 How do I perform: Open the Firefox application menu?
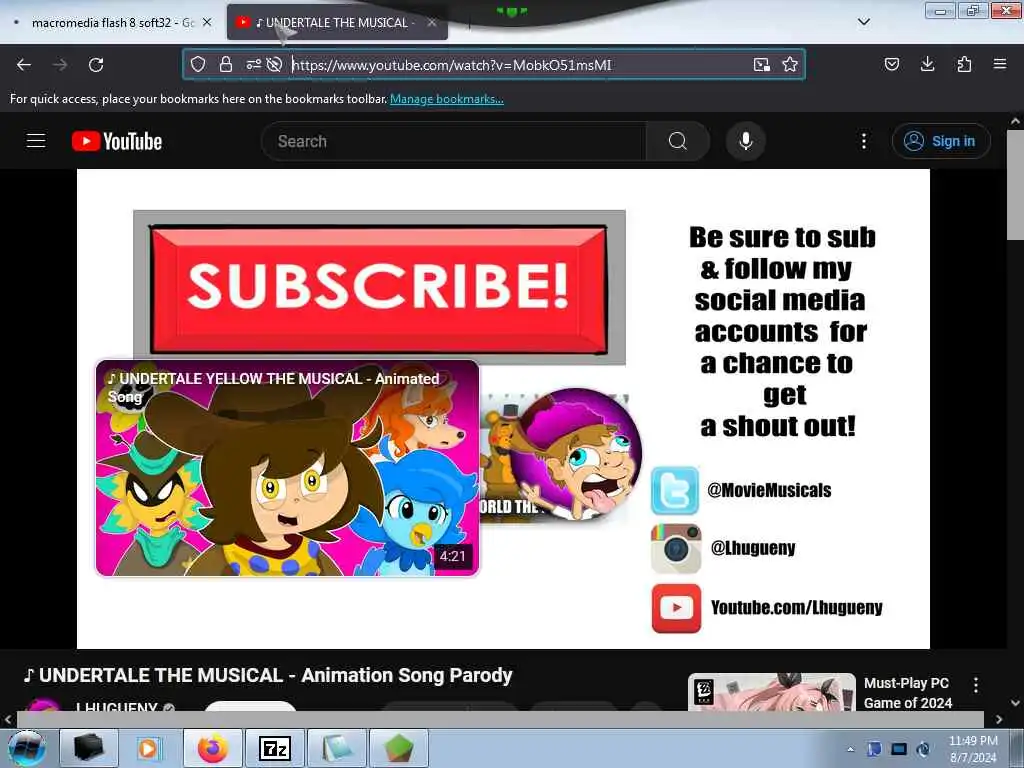tap(1000, 64)
